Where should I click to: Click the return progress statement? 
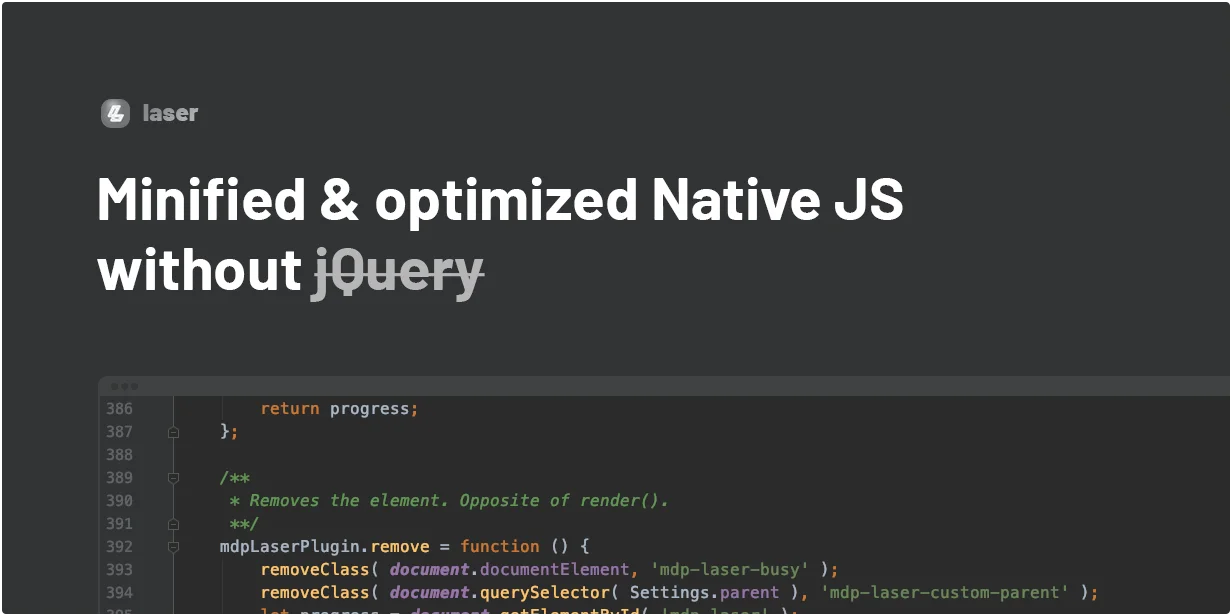pos(338,408)
